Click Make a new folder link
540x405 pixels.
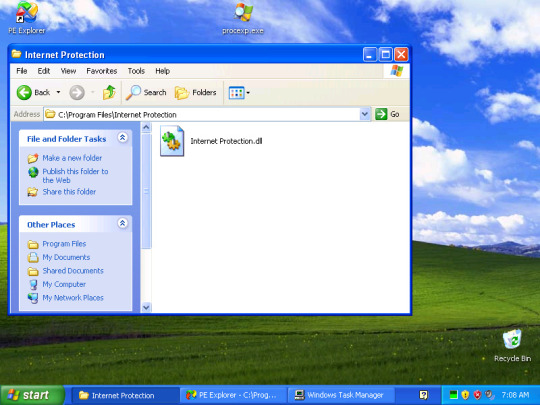tap(72, 158)
